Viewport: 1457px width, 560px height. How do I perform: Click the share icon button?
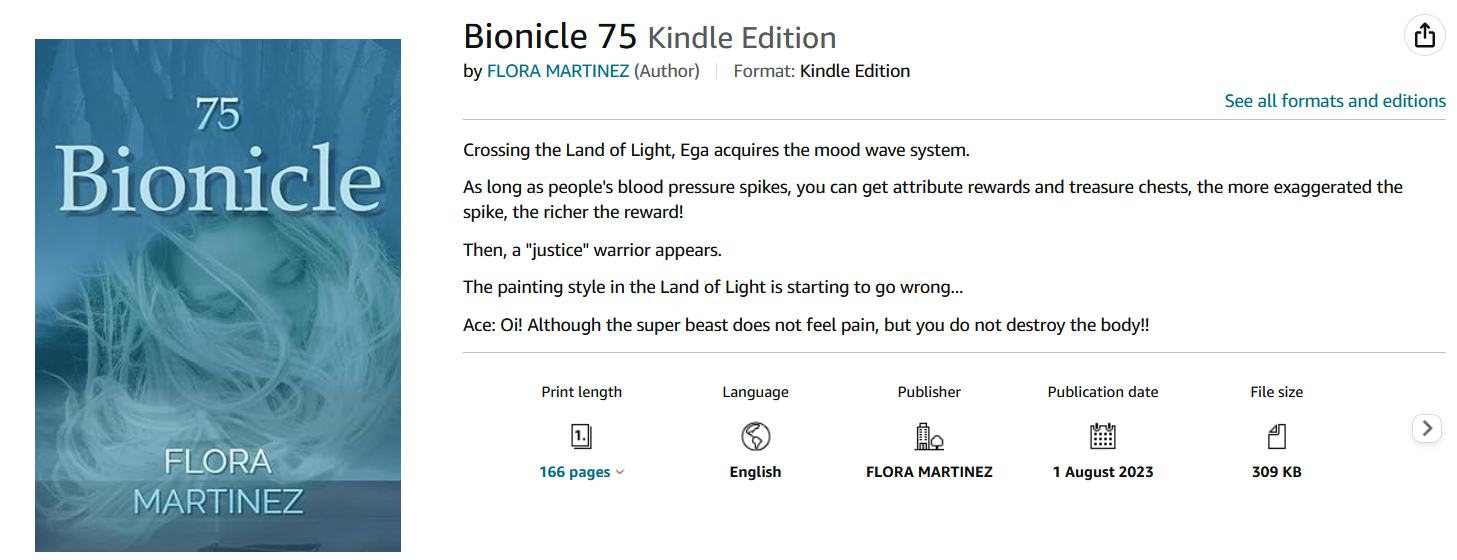click(1424, 36)
